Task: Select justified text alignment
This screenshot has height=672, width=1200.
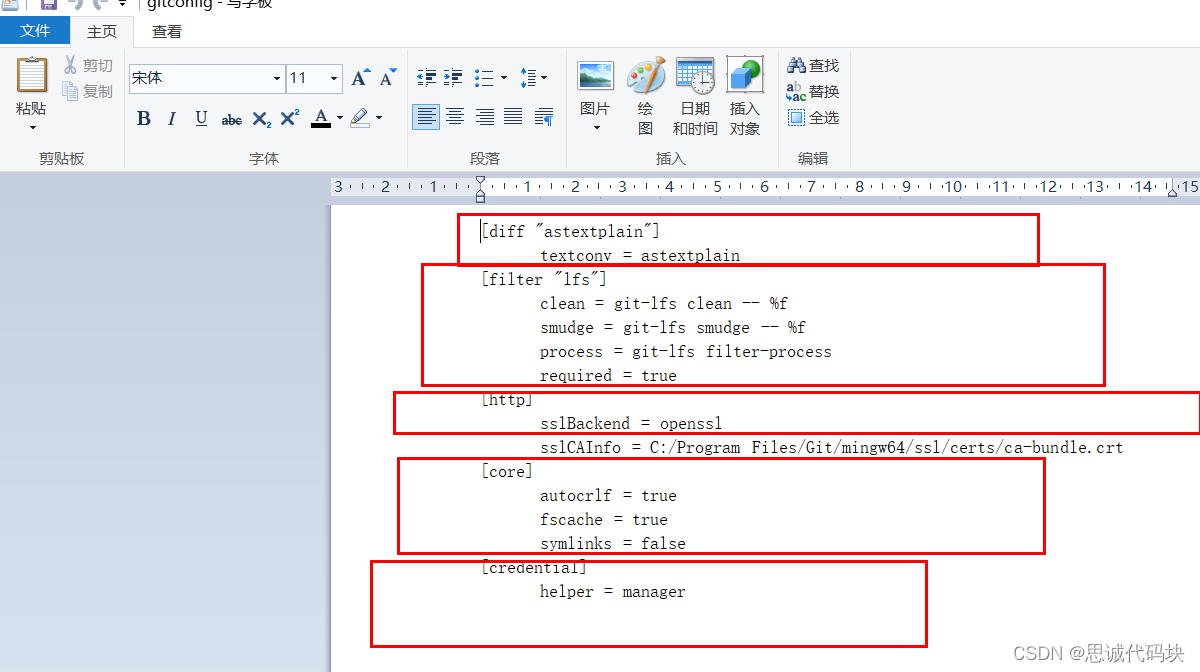Action: coord(513,117)
